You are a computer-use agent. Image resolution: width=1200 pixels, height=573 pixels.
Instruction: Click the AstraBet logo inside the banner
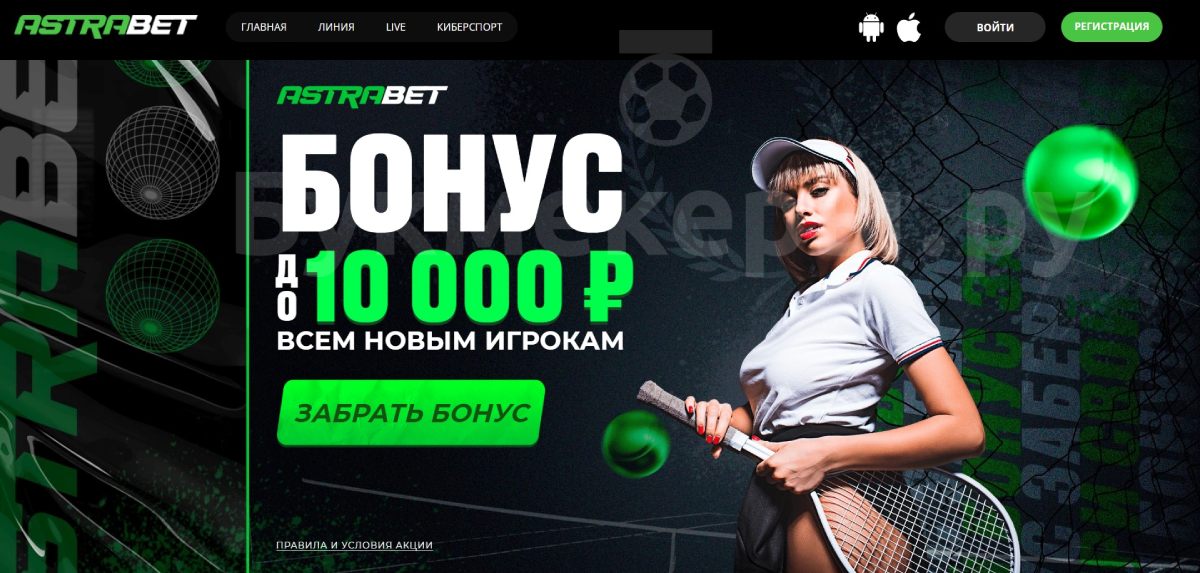click(x=362, y=96)
